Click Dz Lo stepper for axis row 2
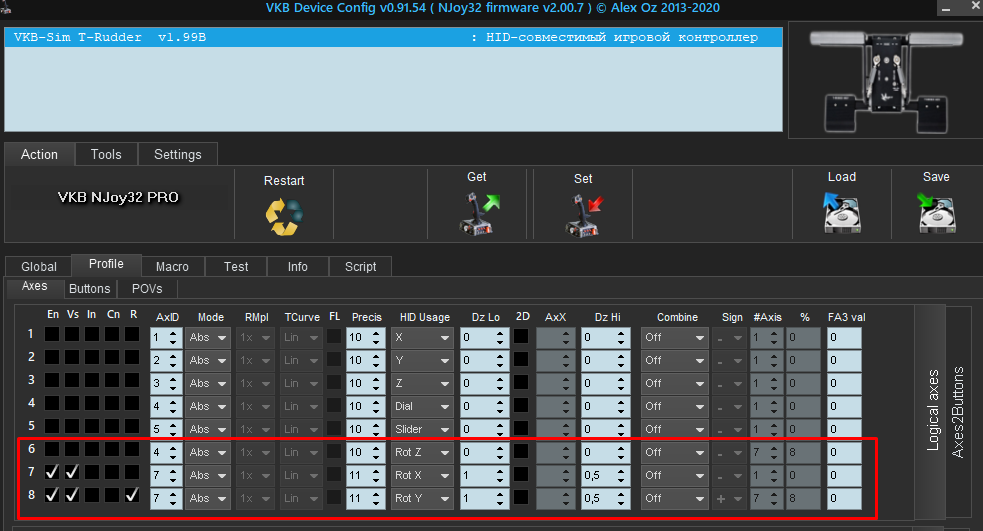Viewport: 983px width, 531px height. (x=500, y=360)
